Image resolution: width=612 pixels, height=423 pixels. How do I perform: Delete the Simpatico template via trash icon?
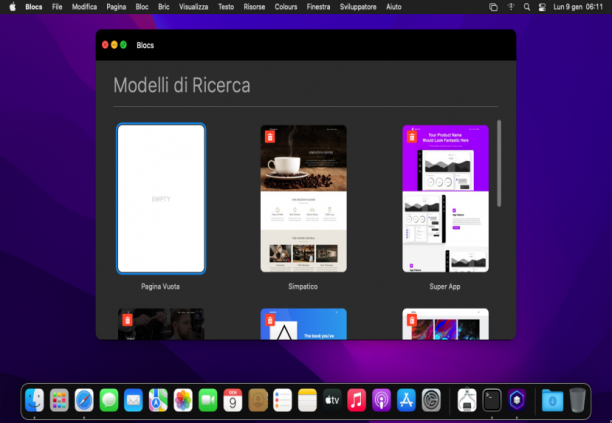click(270, 137)
